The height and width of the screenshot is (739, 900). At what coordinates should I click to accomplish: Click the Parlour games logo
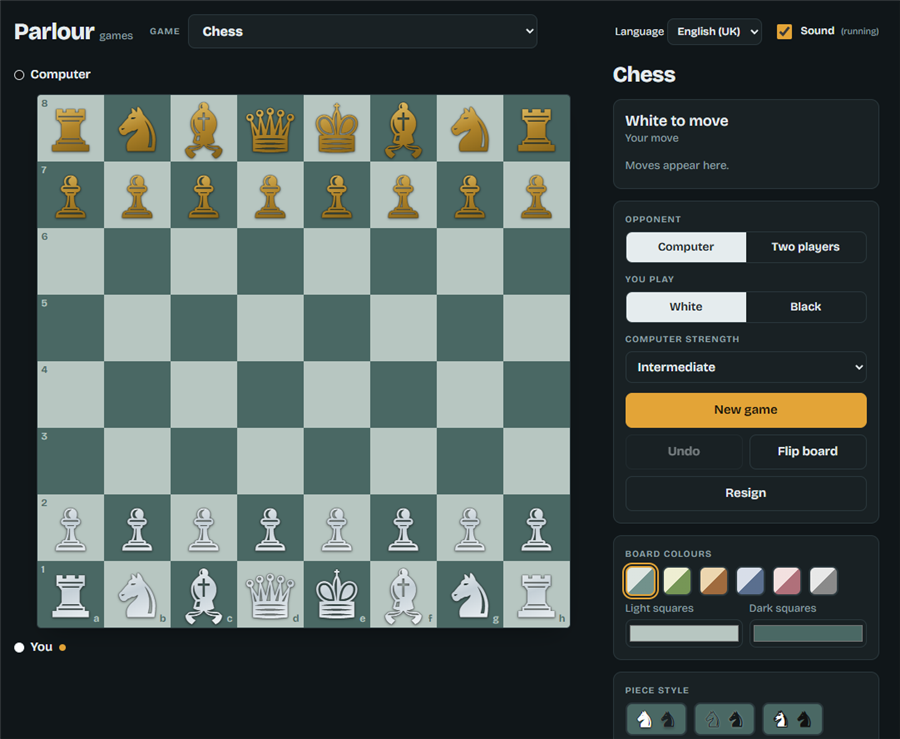(73, 32)
